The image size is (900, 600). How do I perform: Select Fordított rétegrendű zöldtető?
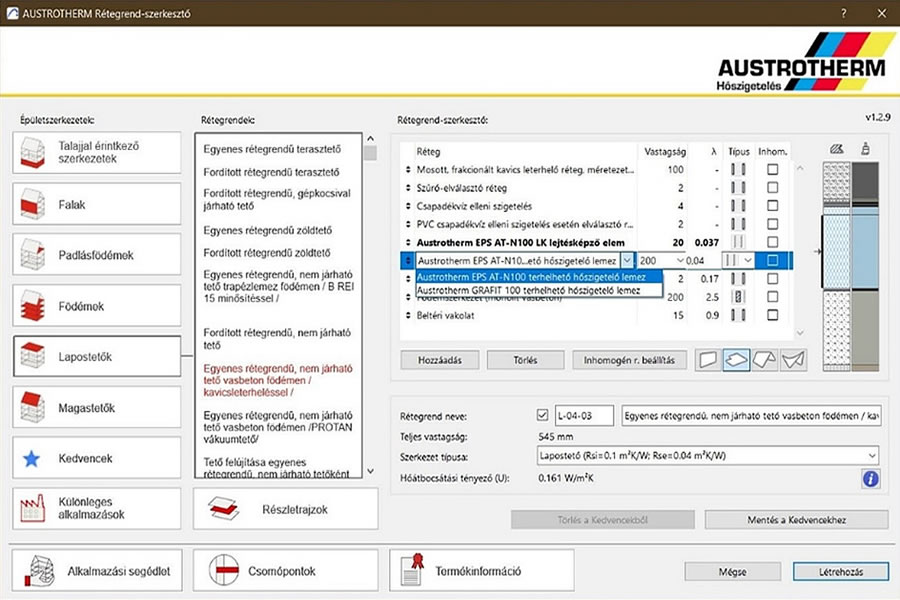pyautogui.click(x=267, y=253)
